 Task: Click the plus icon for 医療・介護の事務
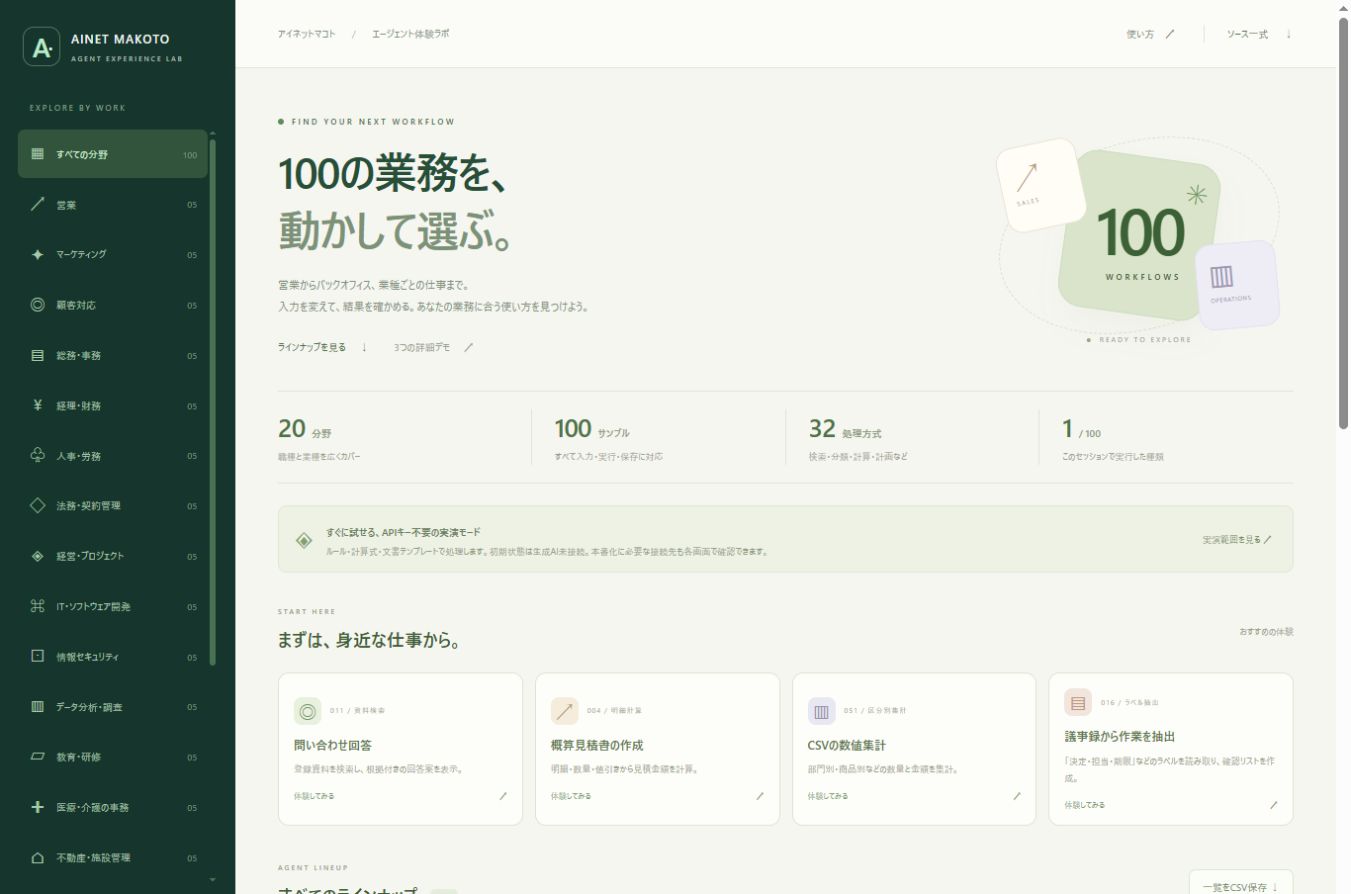click(38, 807)
